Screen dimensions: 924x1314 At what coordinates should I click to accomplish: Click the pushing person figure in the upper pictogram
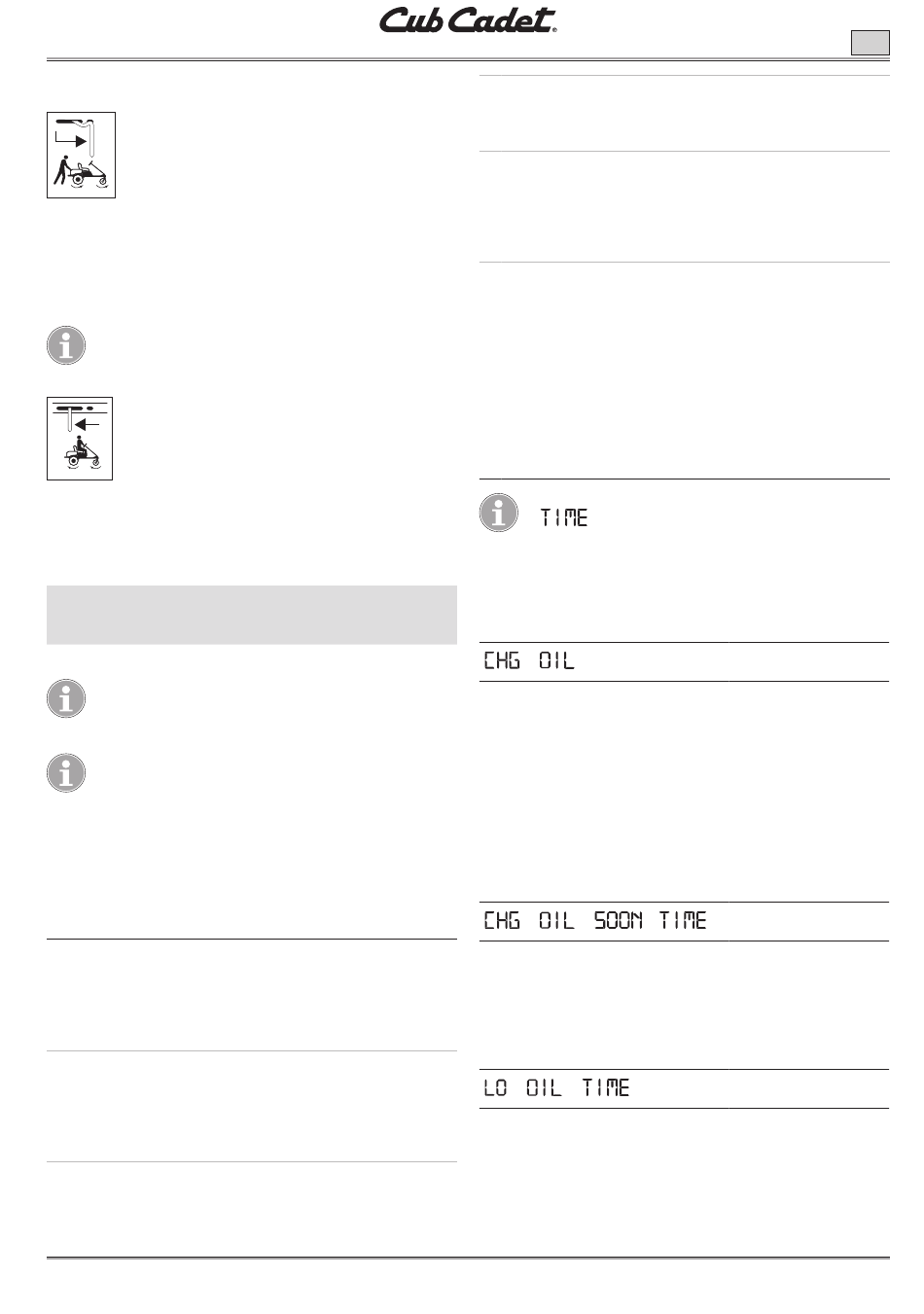(x=60, y=172)
